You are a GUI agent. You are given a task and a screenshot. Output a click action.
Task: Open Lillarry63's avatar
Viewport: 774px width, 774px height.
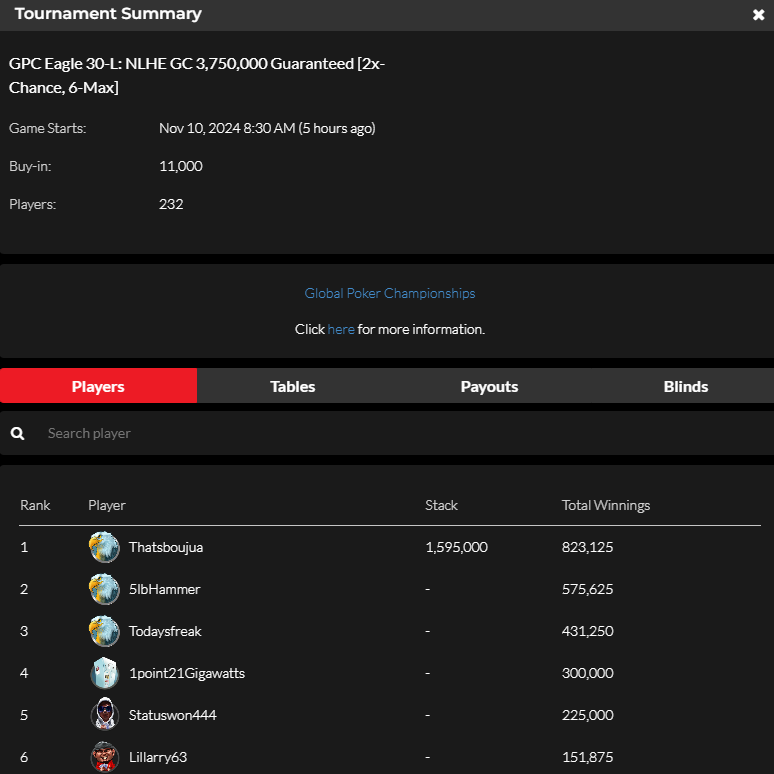click(x=104, y=757)
